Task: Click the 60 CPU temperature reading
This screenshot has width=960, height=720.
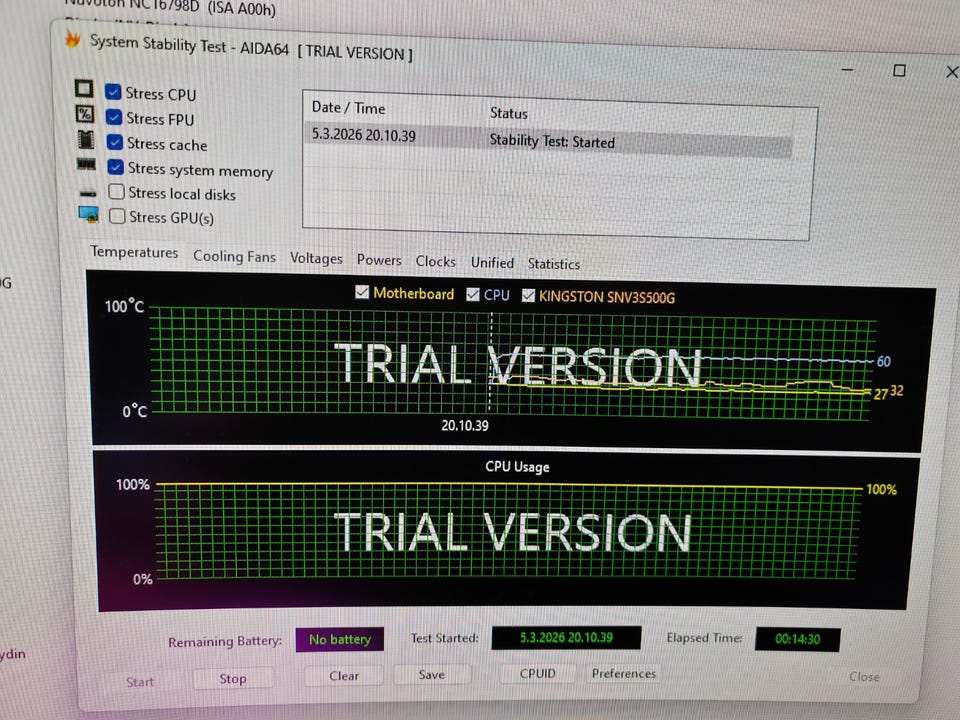Action: tap(883, 361)
